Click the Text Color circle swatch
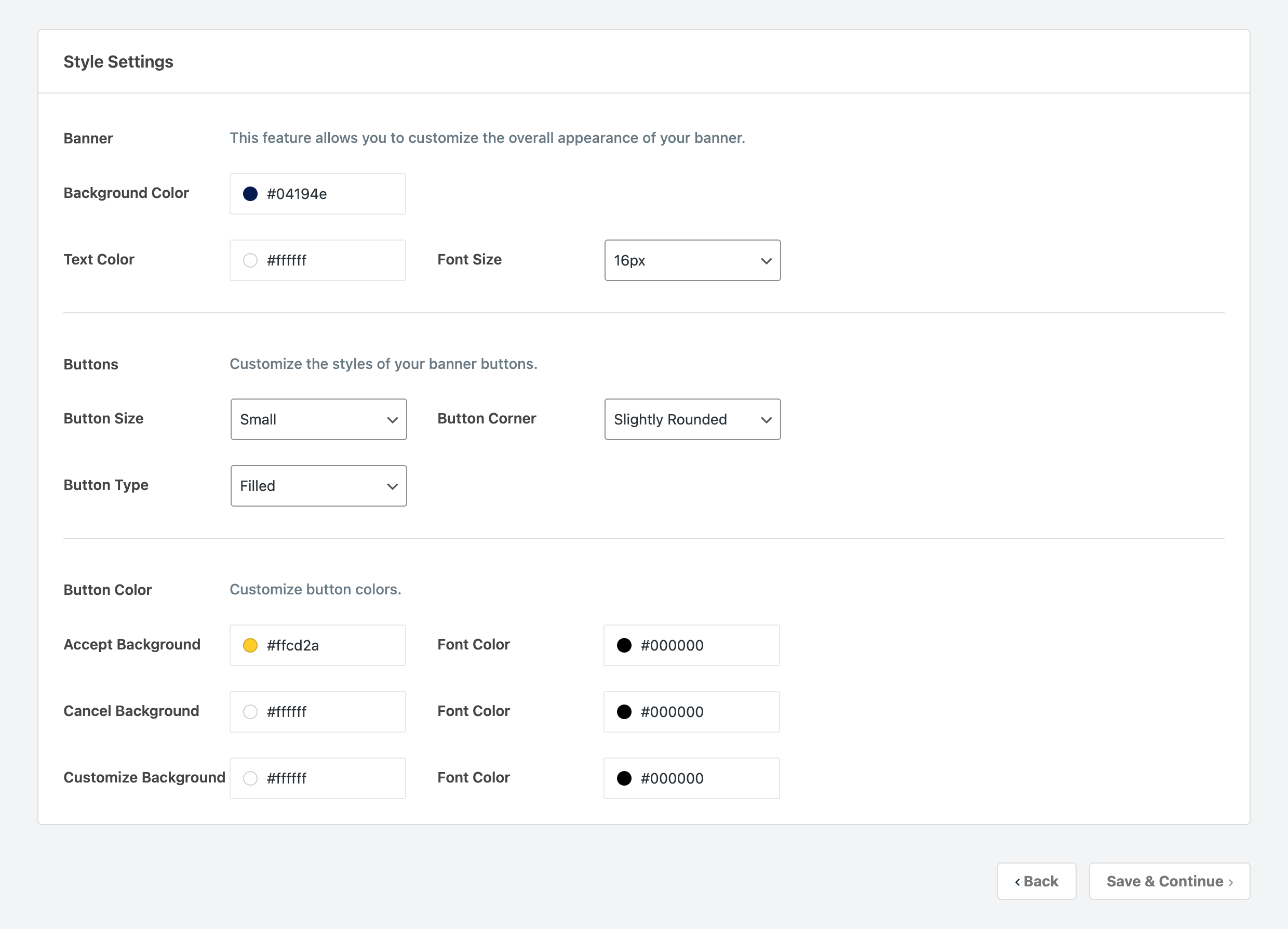Screen dimensions: 1288x929 (250, 260)
